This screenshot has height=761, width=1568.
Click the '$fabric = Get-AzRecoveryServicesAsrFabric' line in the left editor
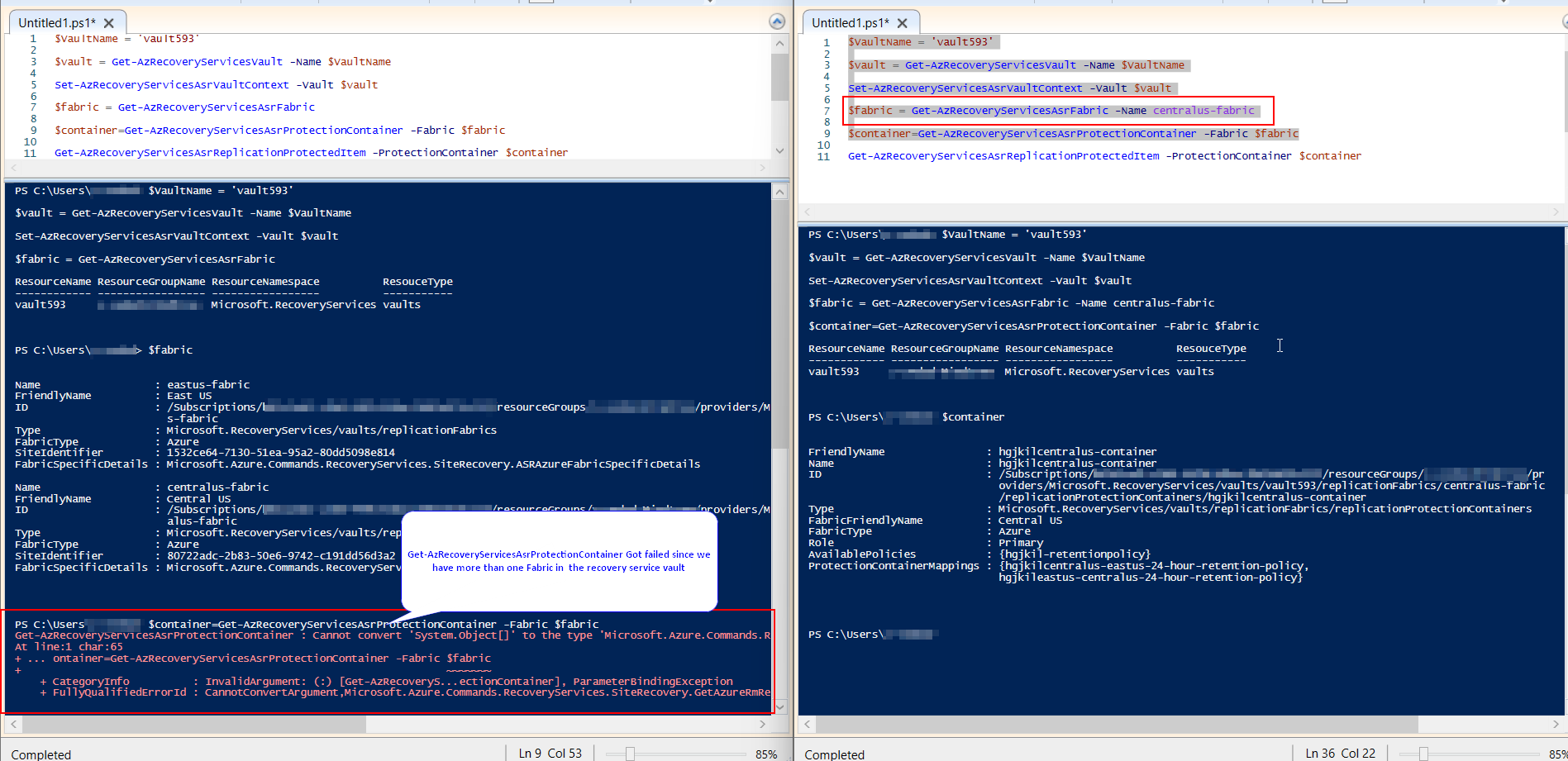(185, 107)
